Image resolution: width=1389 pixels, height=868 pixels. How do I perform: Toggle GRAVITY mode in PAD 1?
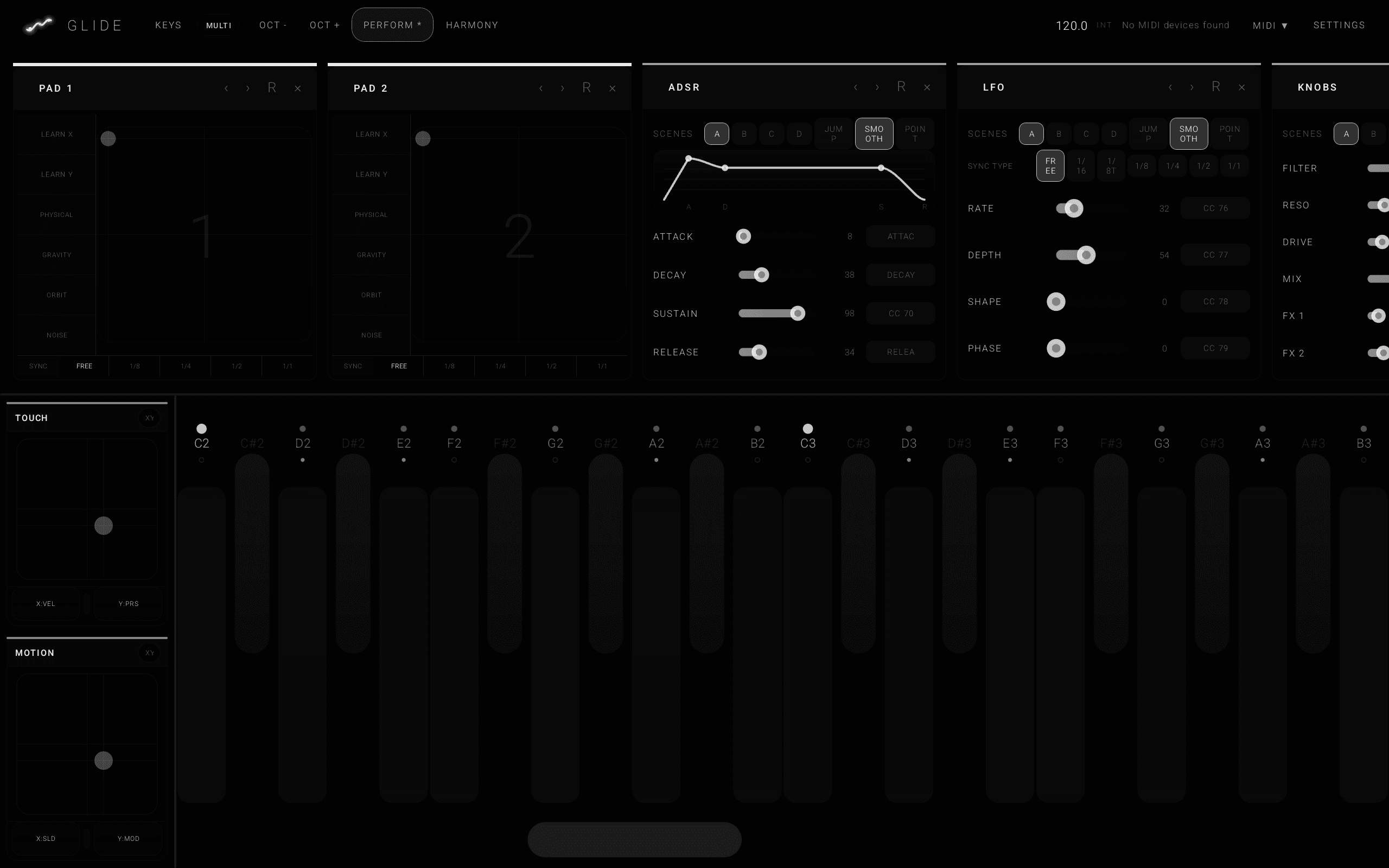(57, 255)
